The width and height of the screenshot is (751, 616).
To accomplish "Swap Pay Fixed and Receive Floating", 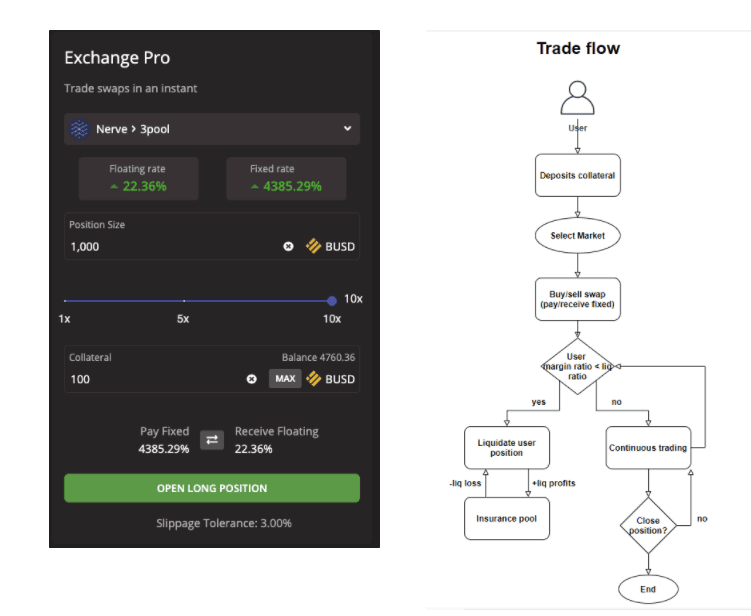I will pyautogui.click(x=212, y=440).
